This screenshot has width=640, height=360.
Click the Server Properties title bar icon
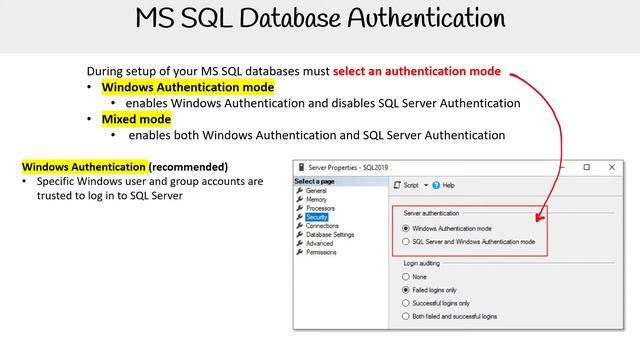(x=301, y=167)
